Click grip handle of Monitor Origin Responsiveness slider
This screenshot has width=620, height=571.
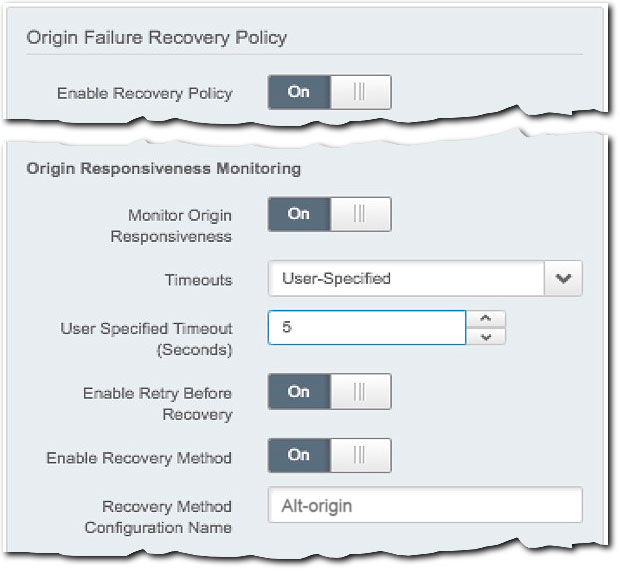tap(360, 214)
